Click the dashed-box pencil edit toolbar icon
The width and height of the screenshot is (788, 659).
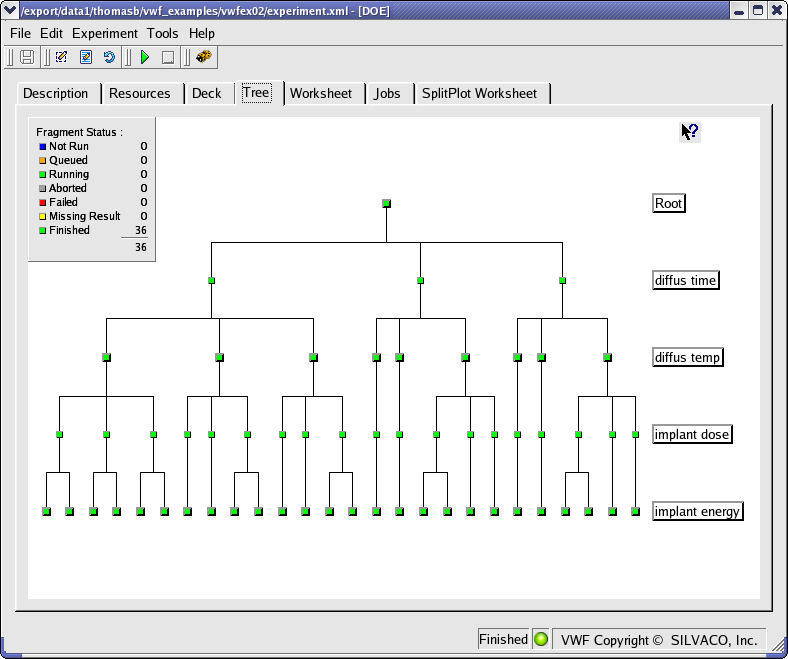pyautogui.click(x=61, y=57)
